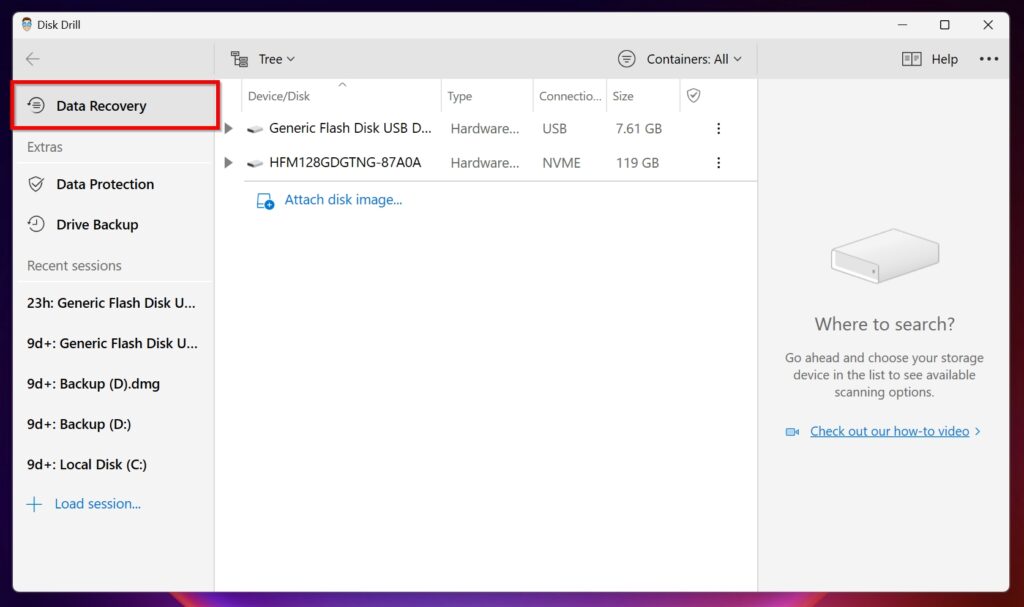Click the shield column header icon
Viewport: 1024px width, 607px height.
[x=693, y=95]
